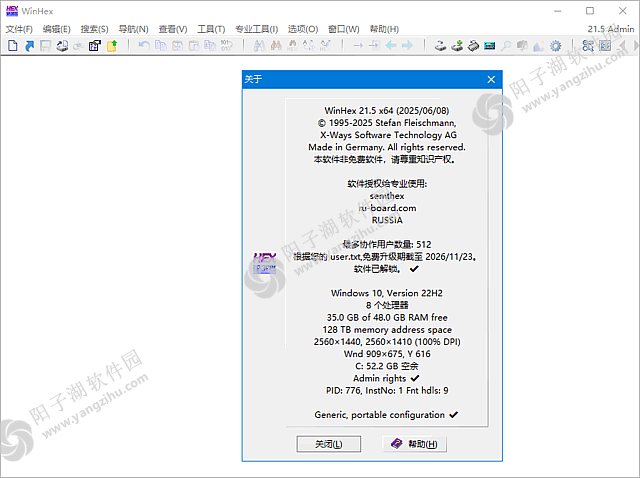640x478 pixels.
Task: Click 'X-Ways Software Technology AG' text
Action: pos(388,135)
